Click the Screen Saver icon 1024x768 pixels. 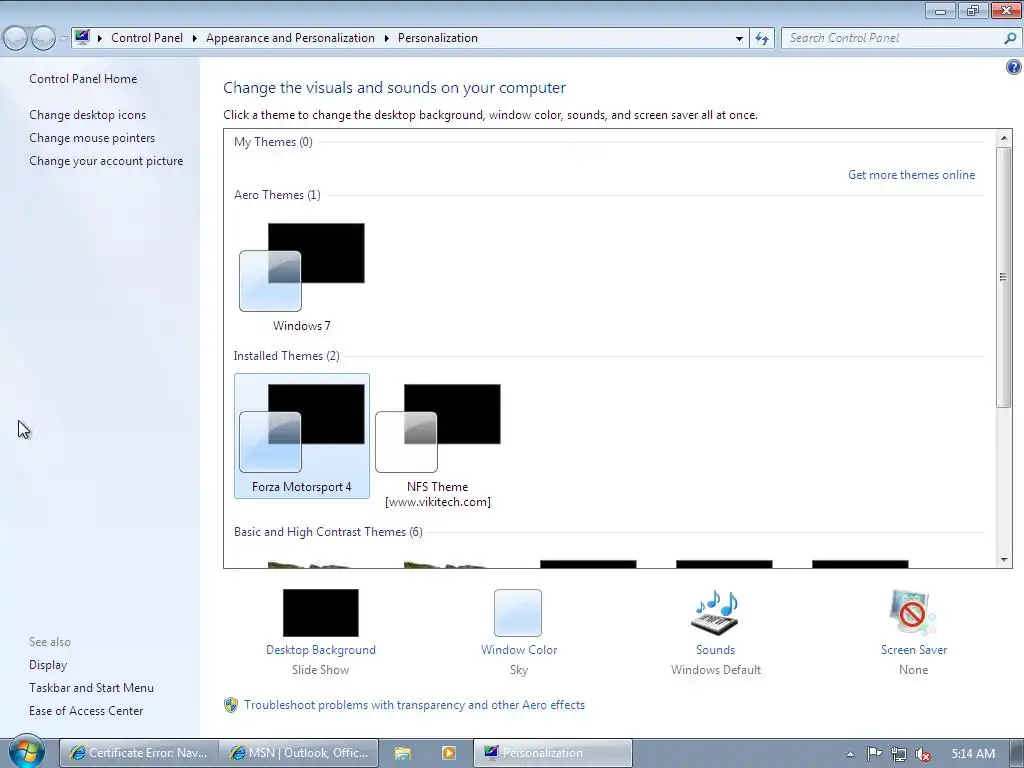[x=913, y=613]
